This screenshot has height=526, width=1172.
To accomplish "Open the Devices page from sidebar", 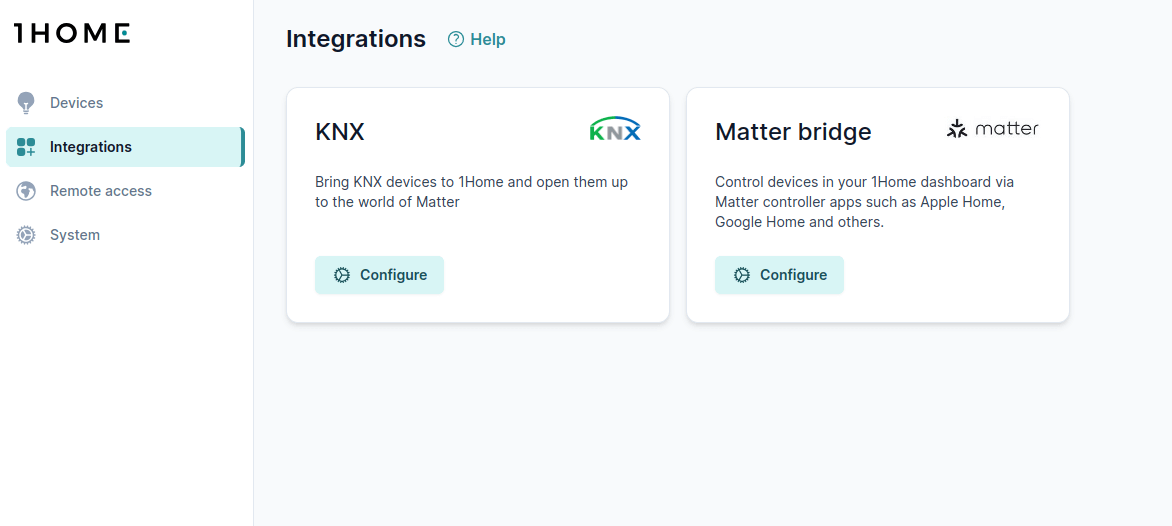I will coord(76,103).
